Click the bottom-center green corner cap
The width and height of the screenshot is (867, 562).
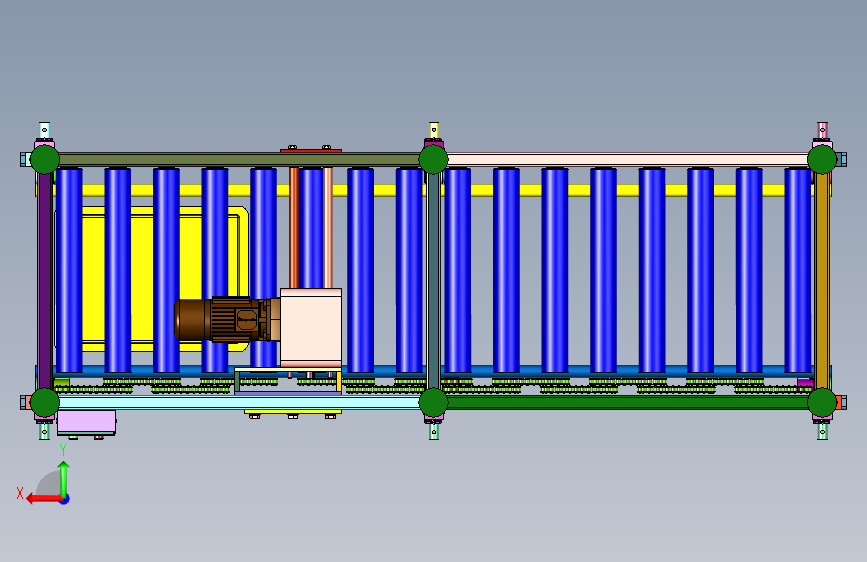point(434,403)
